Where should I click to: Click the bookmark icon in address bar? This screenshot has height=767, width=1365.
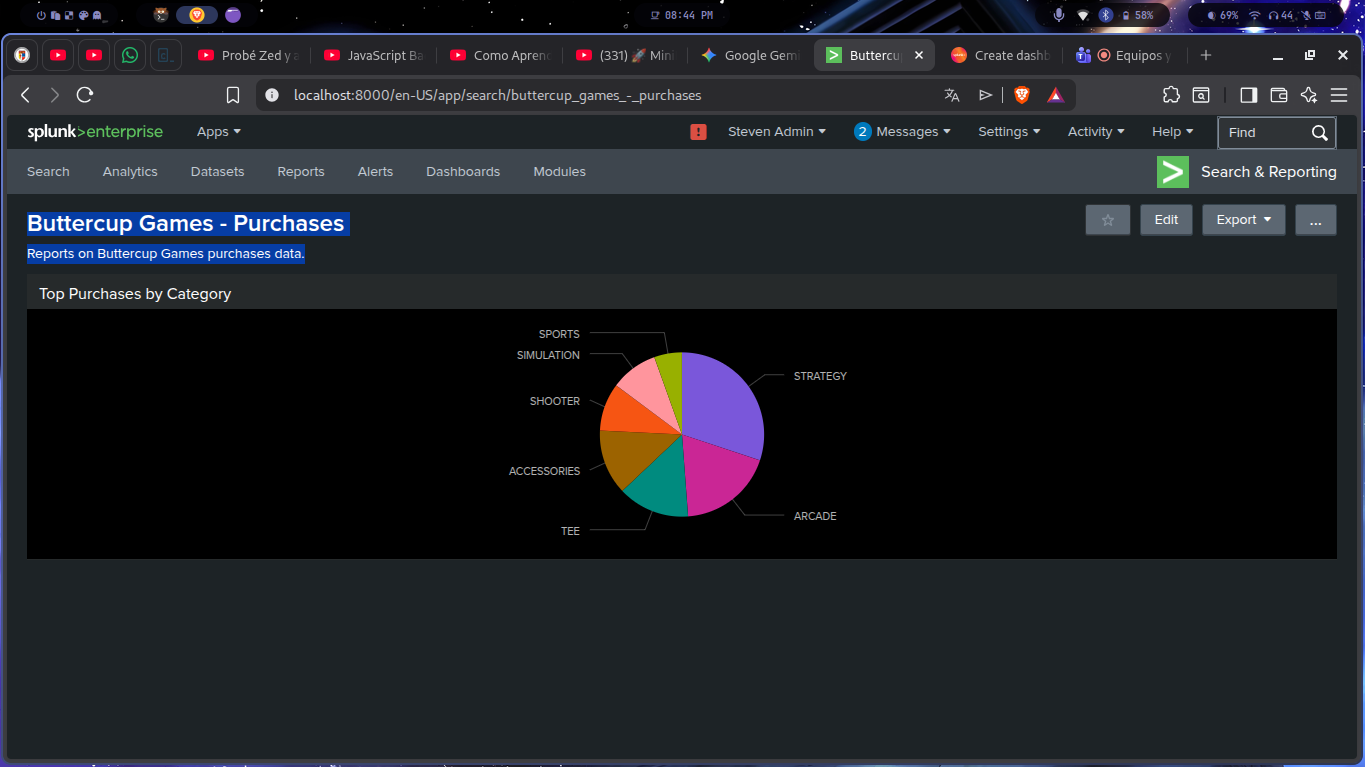pos(233,95)
